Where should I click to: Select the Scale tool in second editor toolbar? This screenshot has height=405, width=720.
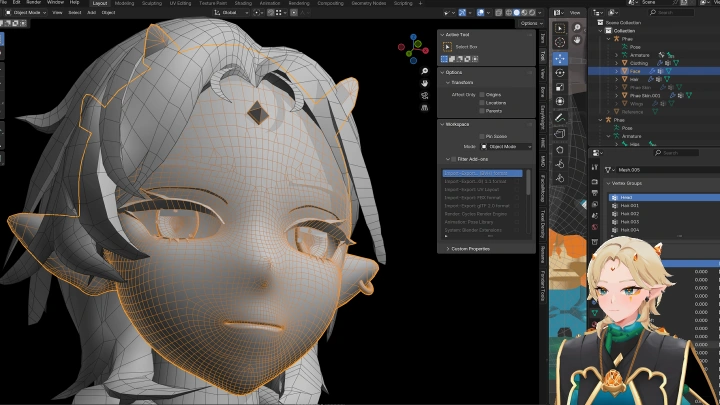(560, 87)
